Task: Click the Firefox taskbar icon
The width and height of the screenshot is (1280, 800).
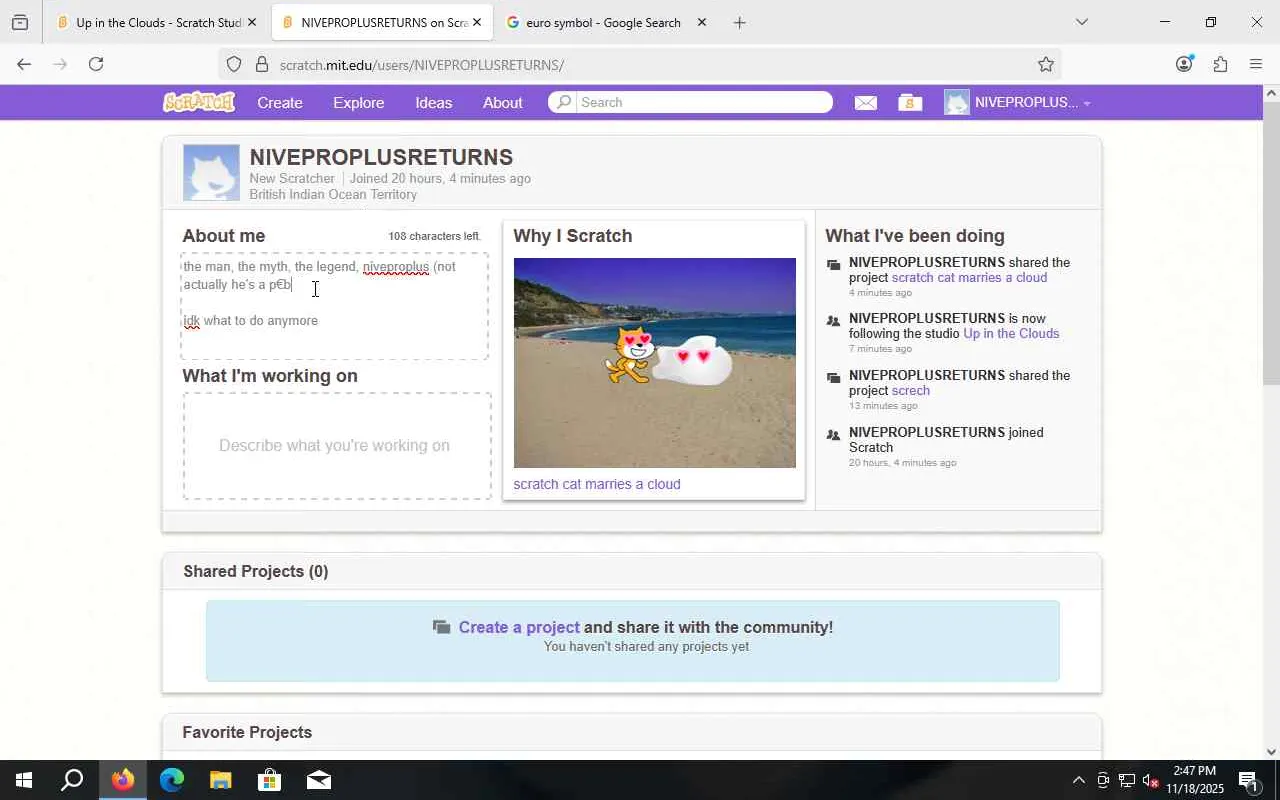Action: click(x=122, y=780)
